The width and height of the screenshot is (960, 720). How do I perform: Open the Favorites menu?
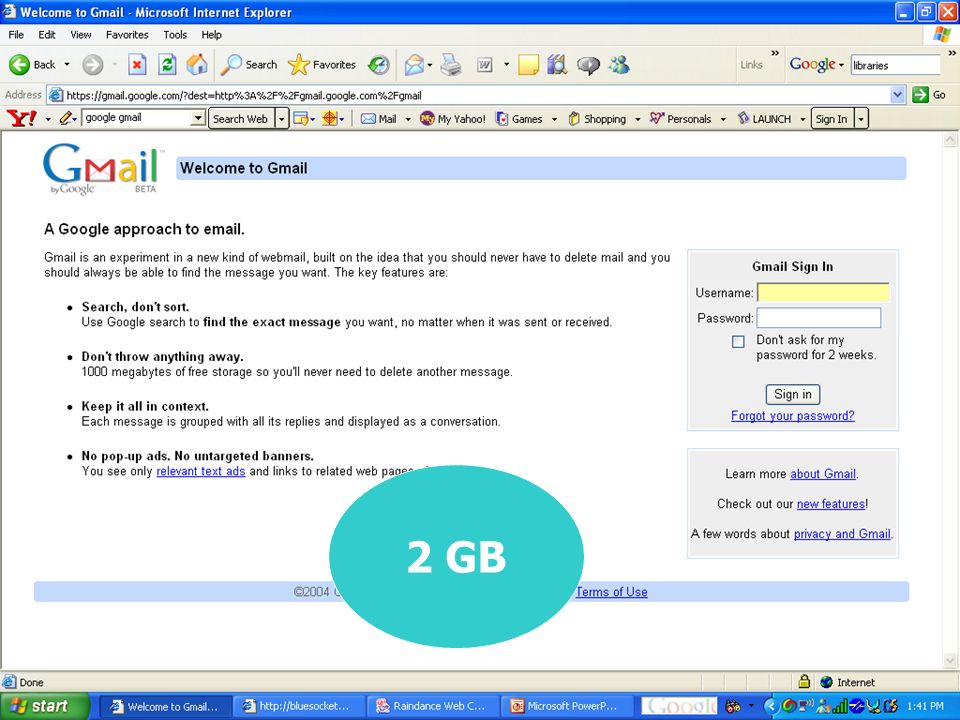tap(127, 35)
